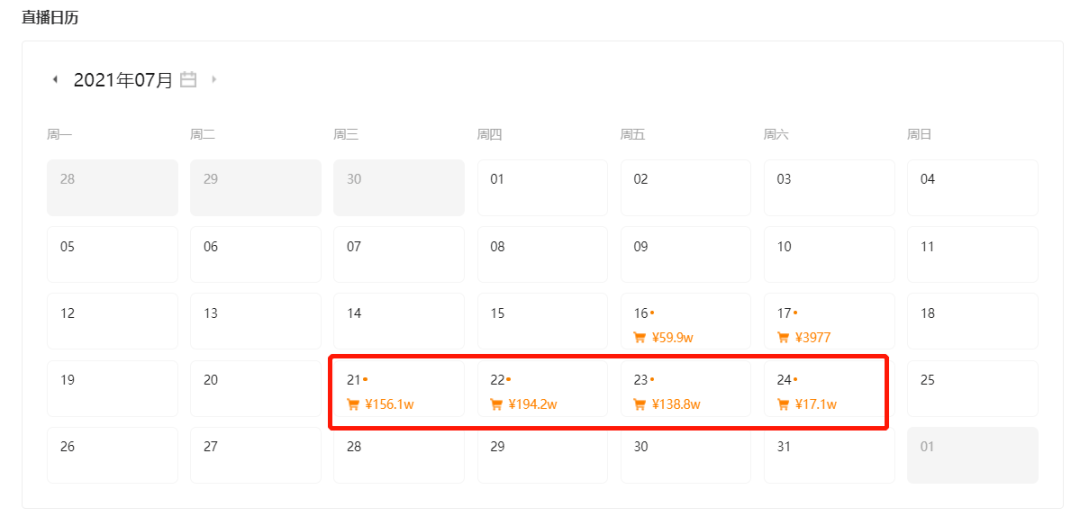Select the July 15 date cell
1080x517 pixels.
point(541,321)
